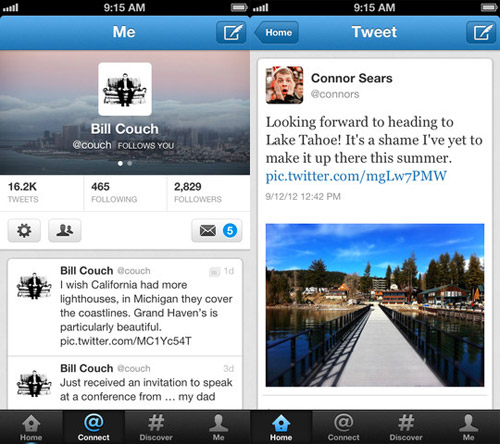Open settings gear on Bill Couch profile

point(24,230)
